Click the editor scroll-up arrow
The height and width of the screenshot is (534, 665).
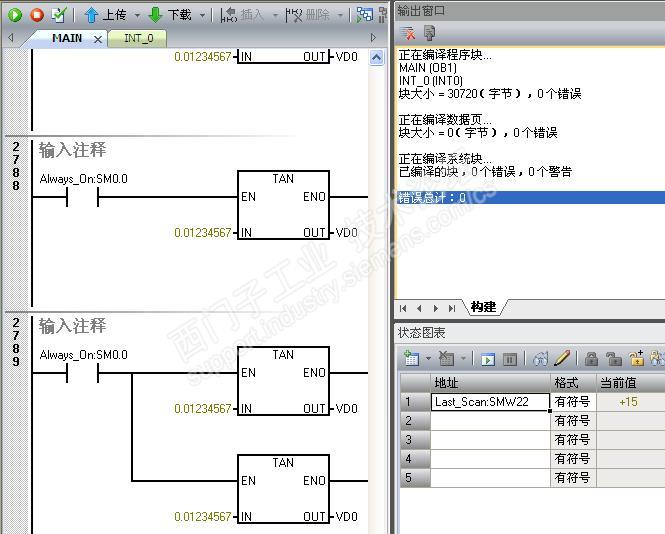click(377, 57)
